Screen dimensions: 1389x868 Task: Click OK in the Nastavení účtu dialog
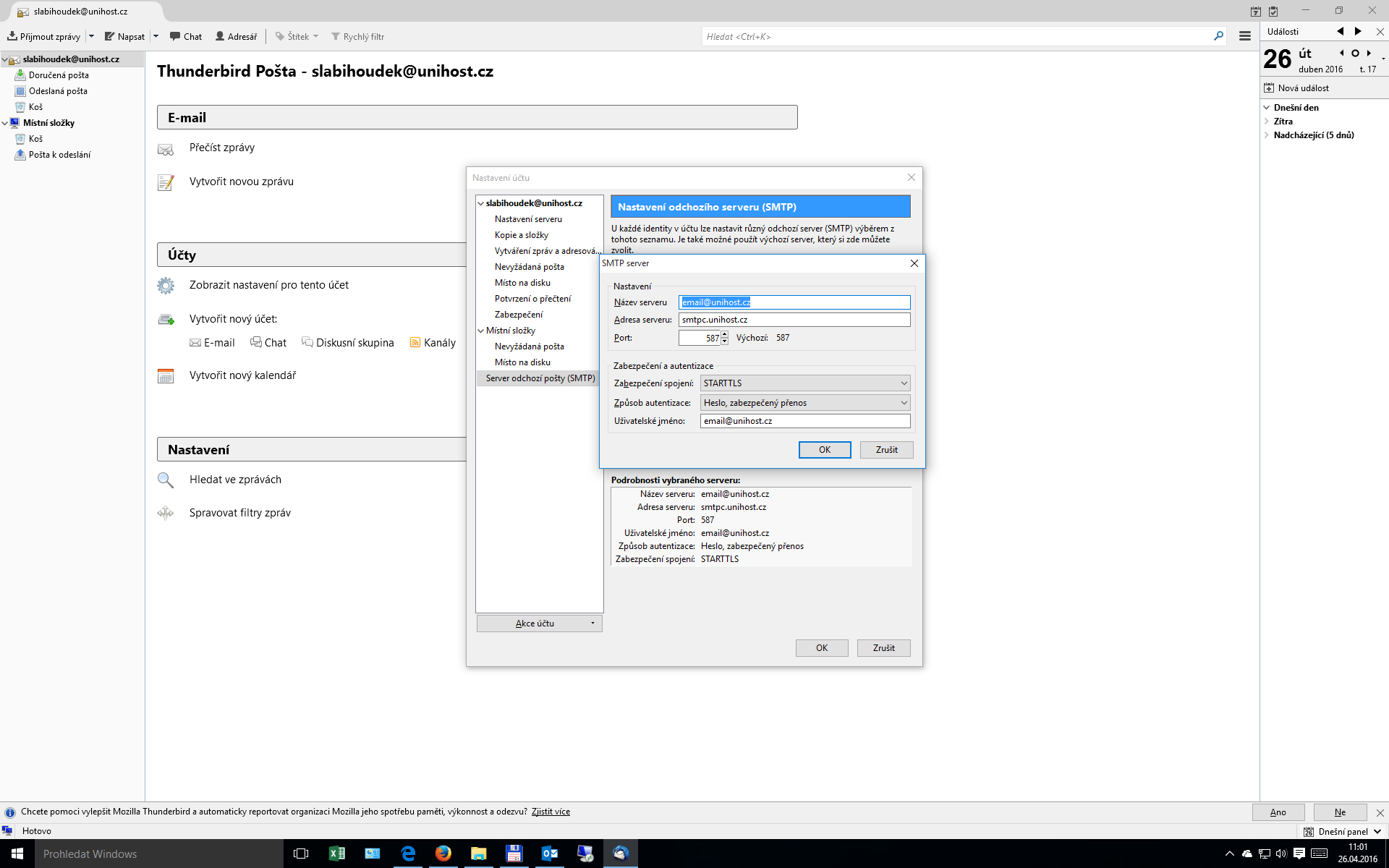pyautogui.click(x=822, y=648)
